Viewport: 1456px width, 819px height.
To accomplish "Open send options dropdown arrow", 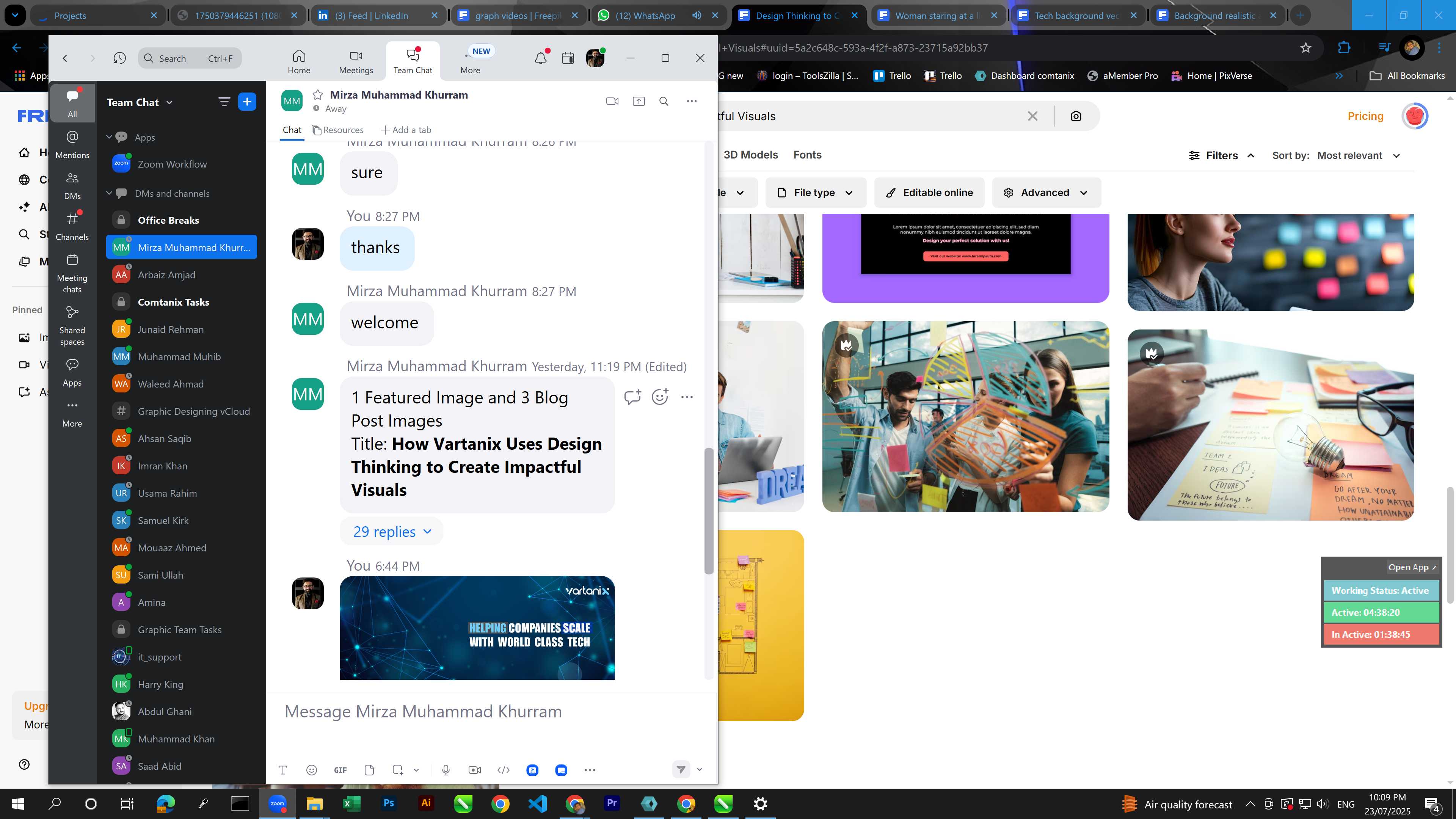I will click(x=699, y=769).
